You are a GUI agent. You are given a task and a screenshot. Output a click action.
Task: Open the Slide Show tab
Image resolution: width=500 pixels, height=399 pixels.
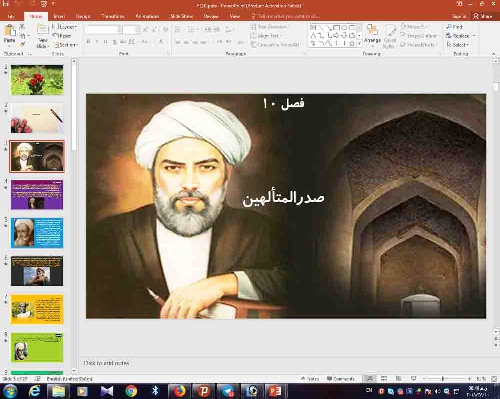[x=181, y=16]
